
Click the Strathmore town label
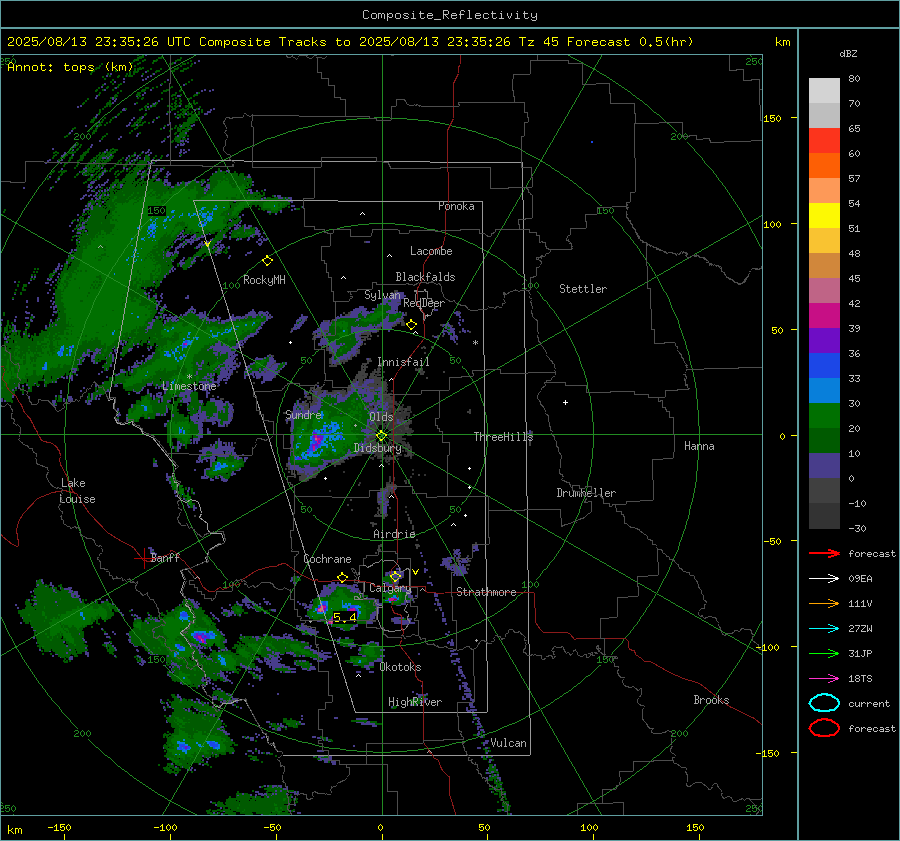click(x=486, y=592)
